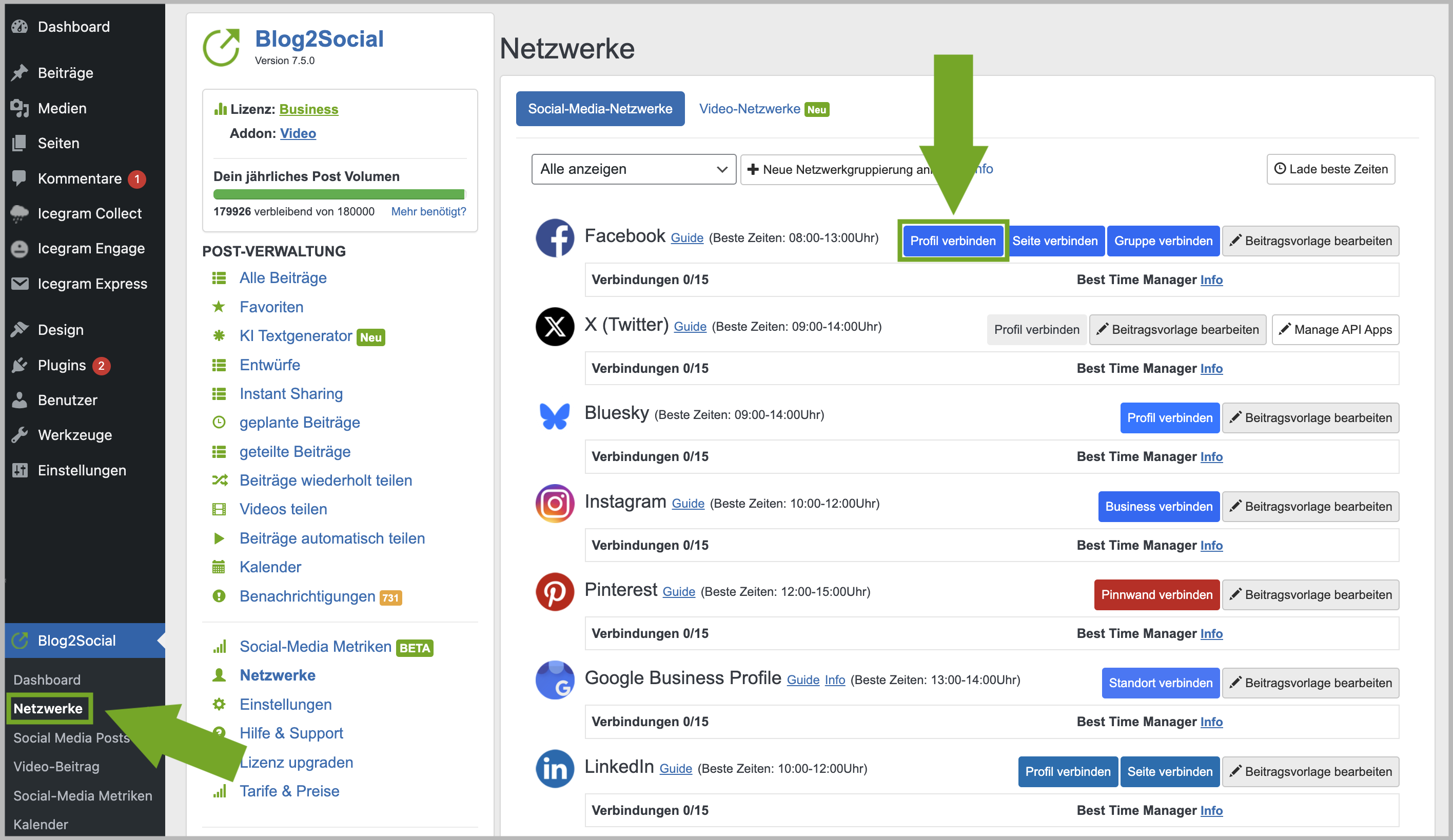Open Dashboard under Blog2Social submenu

pyautogui.click(x=47, y=679)
